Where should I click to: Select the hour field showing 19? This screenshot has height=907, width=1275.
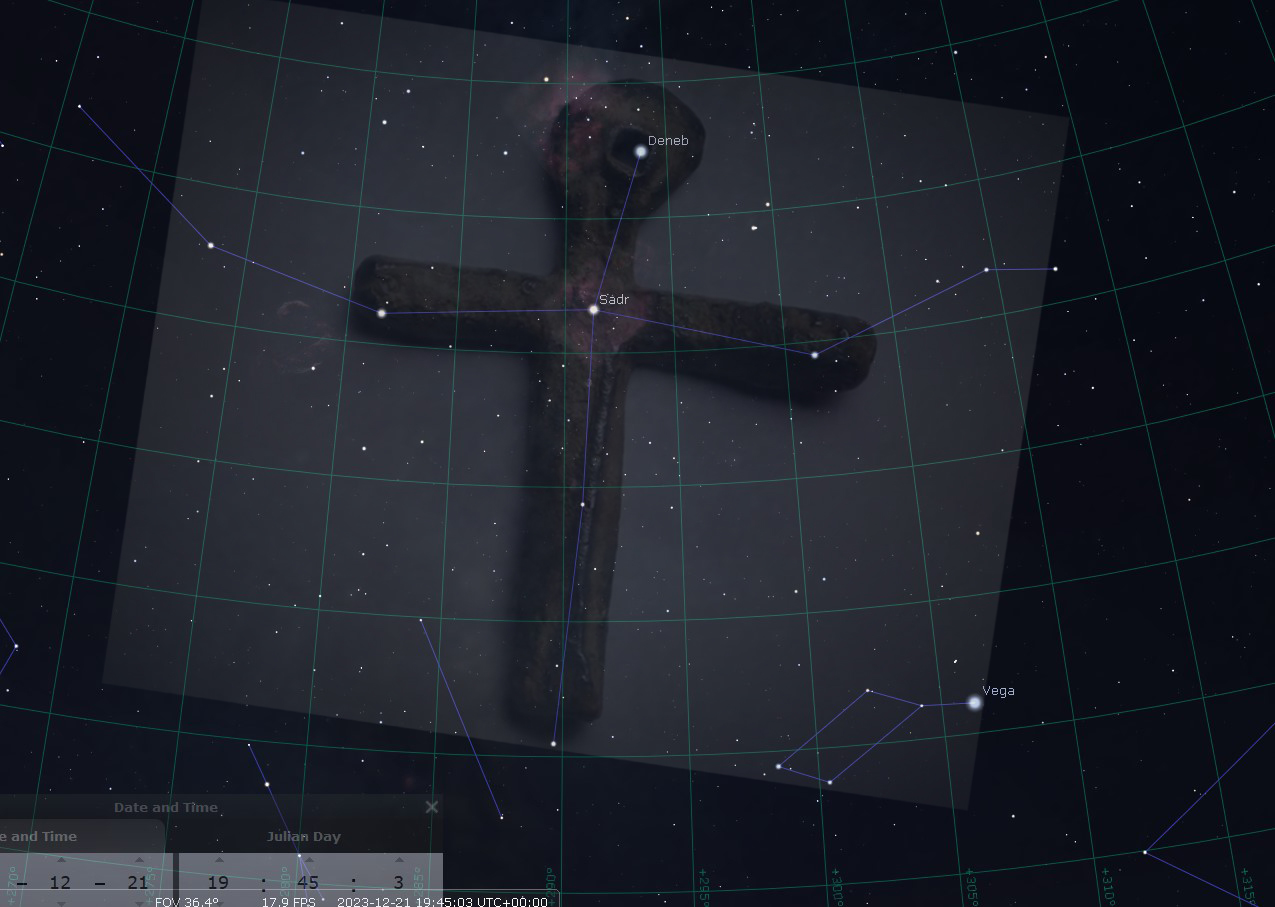(218, 883)
